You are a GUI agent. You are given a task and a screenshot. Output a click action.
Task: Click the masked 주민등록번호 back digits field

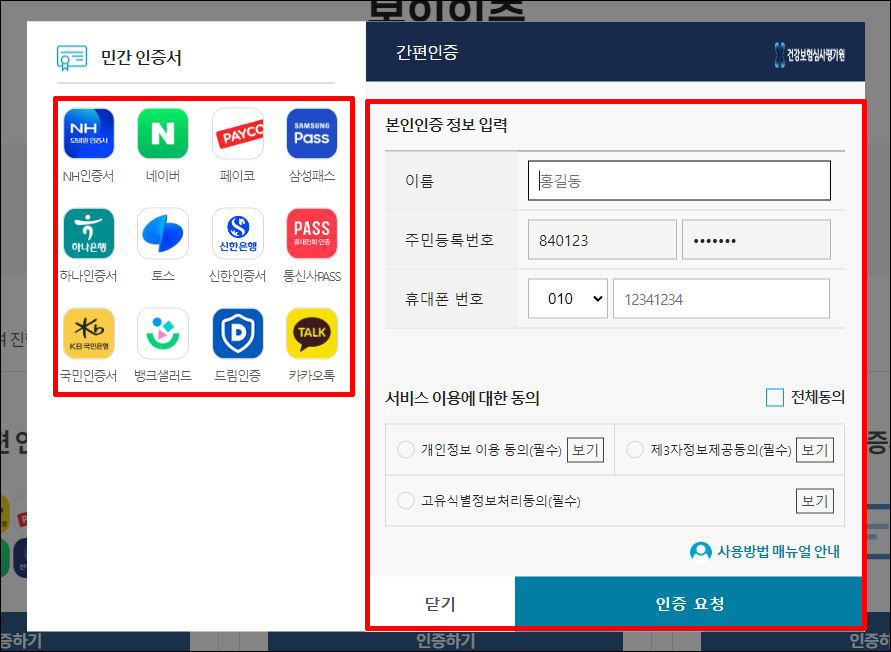coord(756,240)
